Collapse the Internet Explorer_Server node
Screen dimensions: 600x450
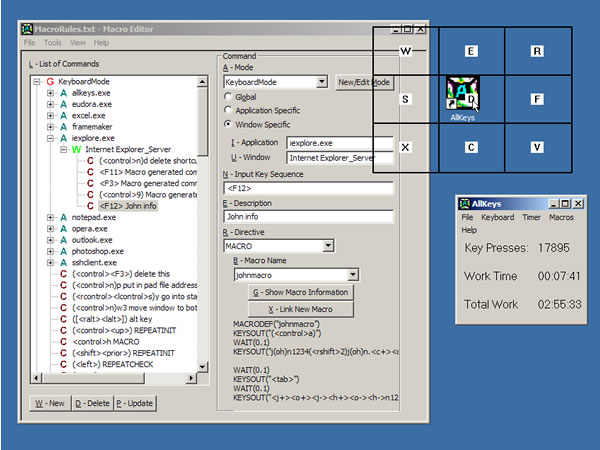[64, 149]
